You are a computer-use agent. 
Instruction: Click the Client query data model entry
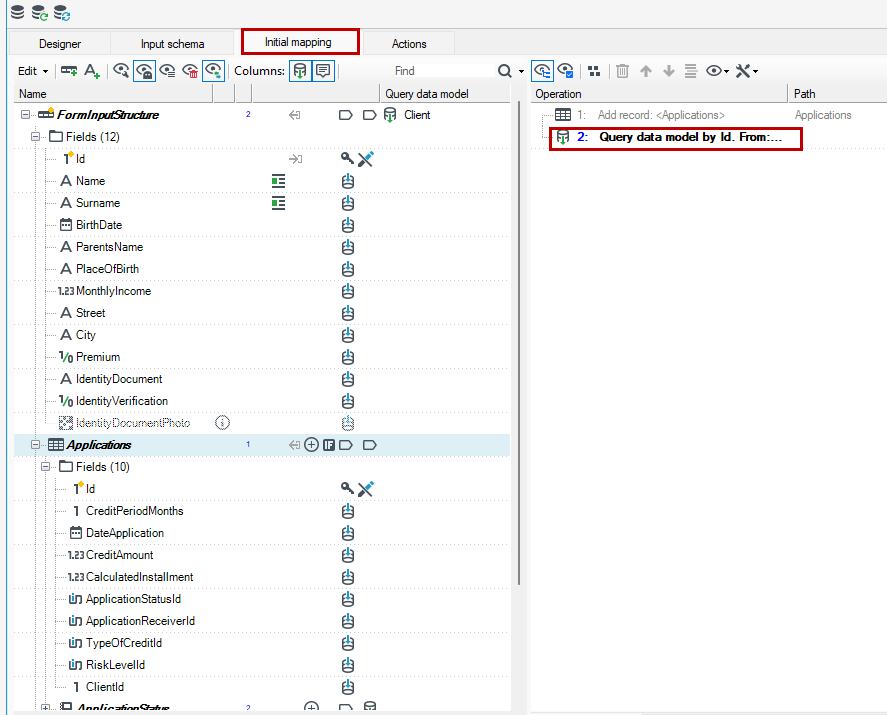(x=417, y=115)
